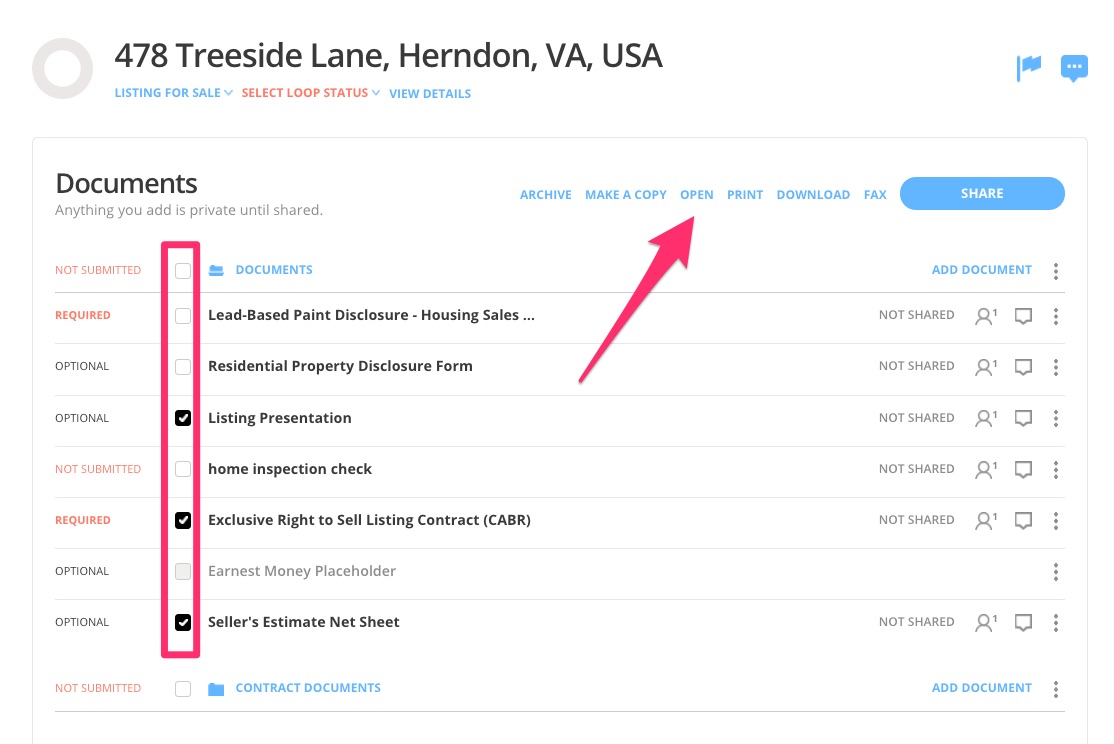1114x744 pixels.
Task: Collapse the Documents folder section
Action: pyautogui.click(x=216, y=270)
